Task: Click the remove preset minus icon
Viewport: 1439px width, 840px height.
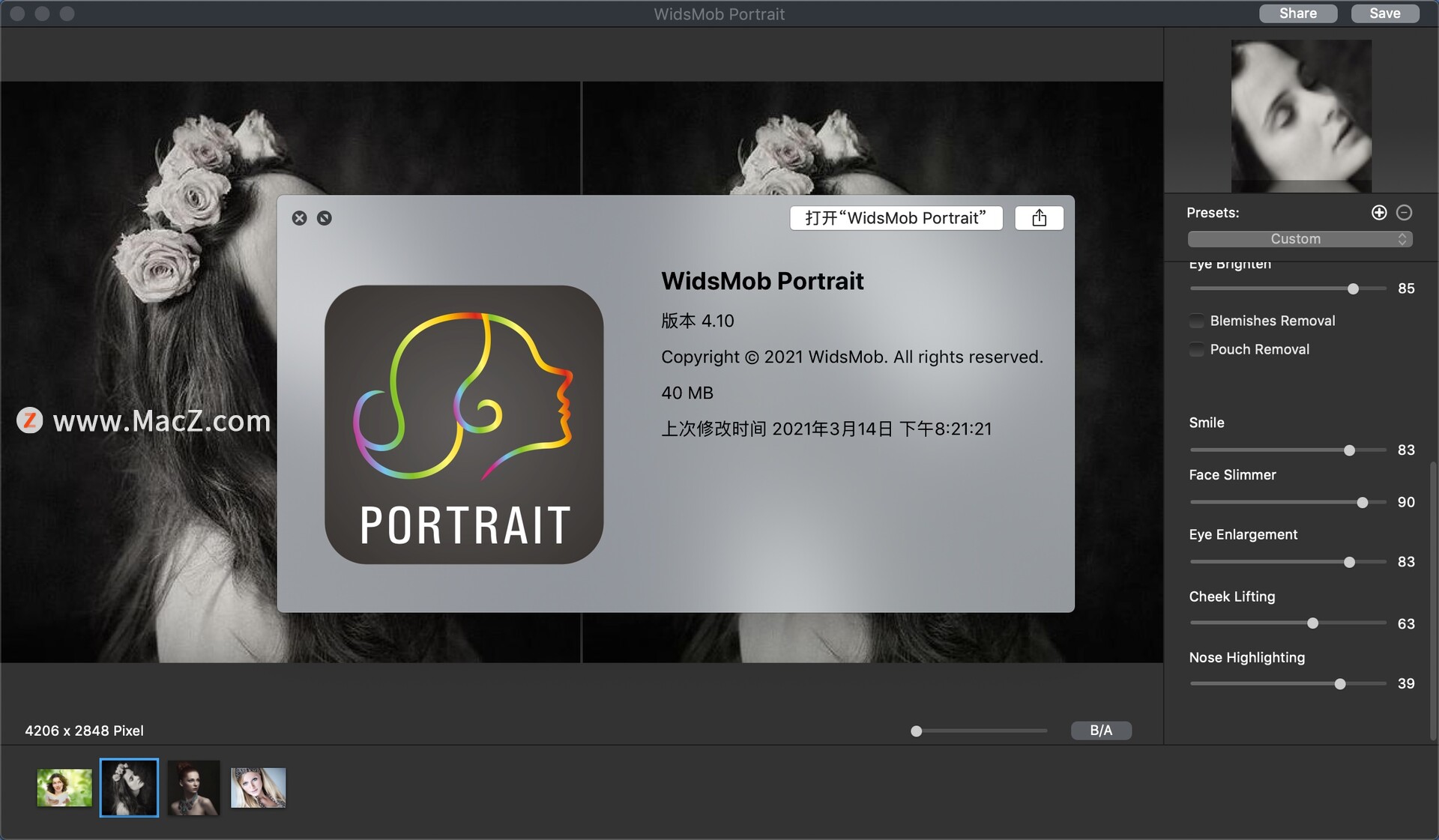Action: click(1405, 213)
